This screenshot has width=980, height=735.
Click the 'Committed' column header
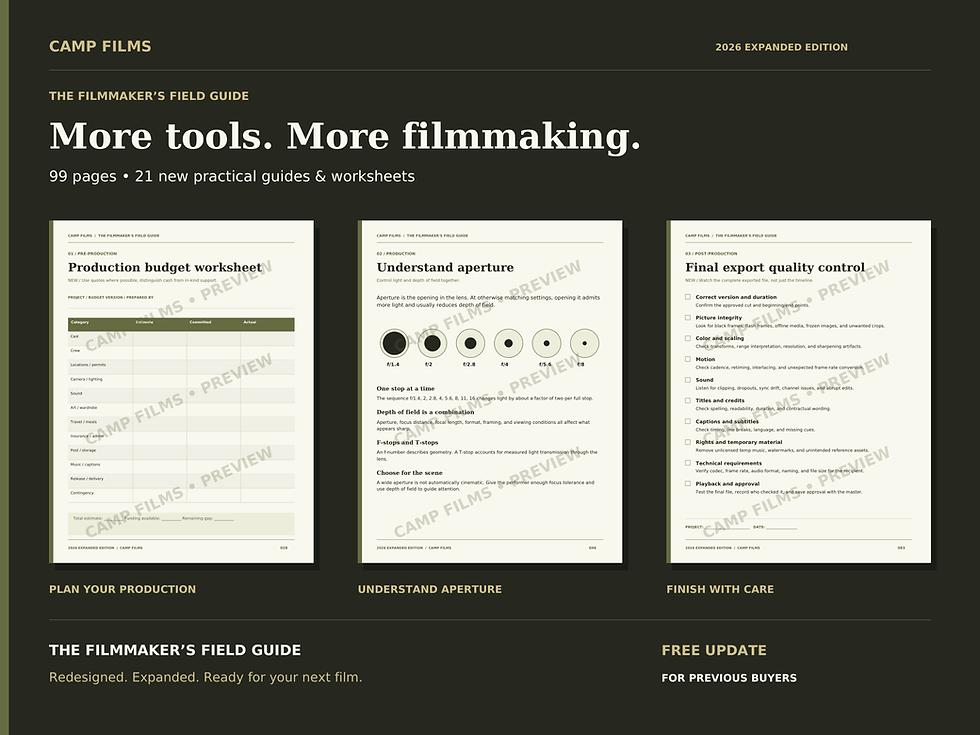[200, 322]
